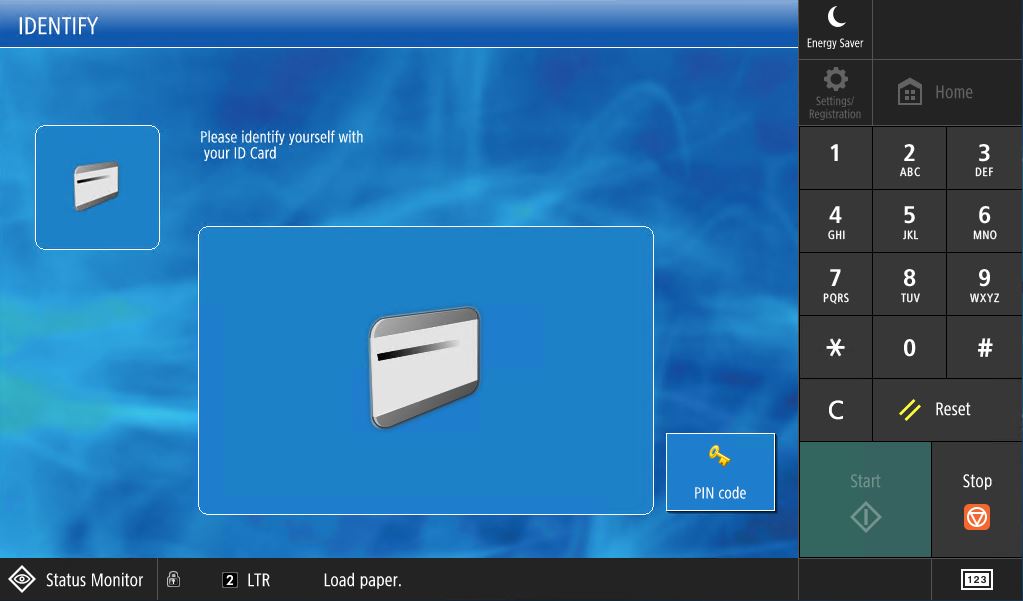Click the Reset button
This screenshot has width=1023, height=601.
pyautogui.click(x=947, y=410)
